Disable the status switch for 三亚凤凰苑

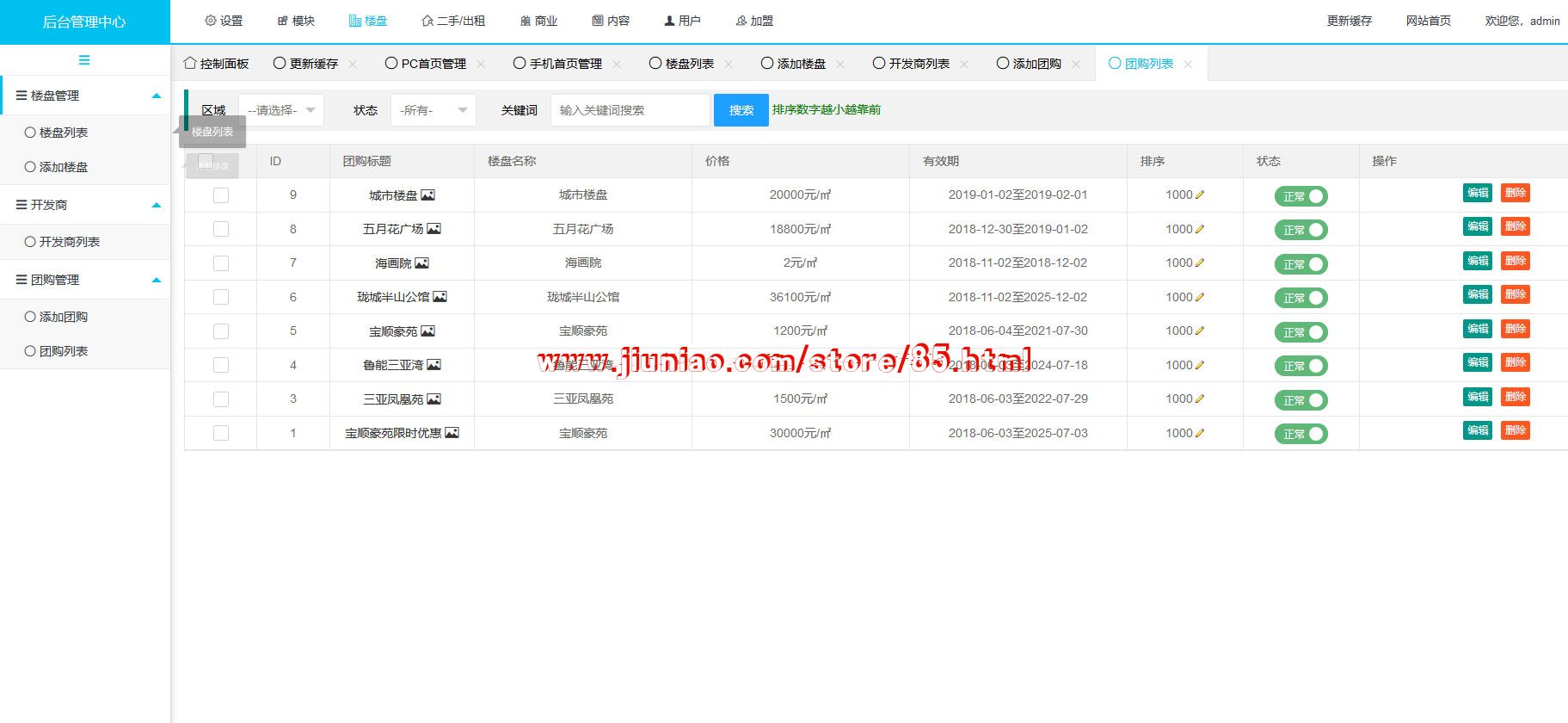coord(1301,400)
